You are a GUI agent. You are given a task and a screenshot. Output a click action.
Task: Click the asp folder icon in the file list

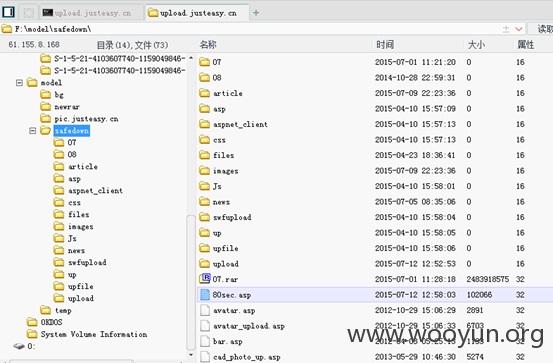point(204,109)
